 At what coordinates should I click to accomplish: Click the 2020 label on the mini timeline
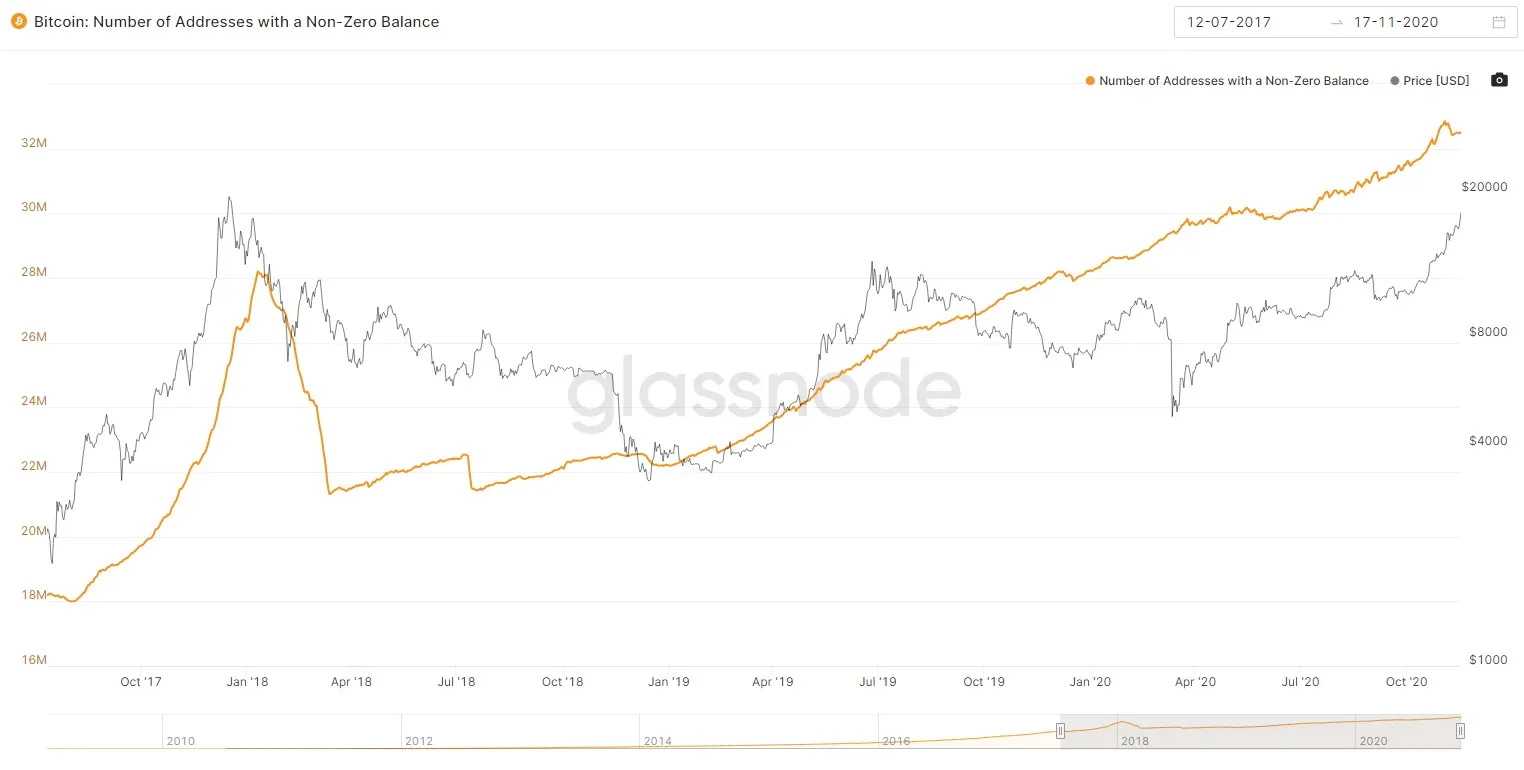[x=1374, y=741]
